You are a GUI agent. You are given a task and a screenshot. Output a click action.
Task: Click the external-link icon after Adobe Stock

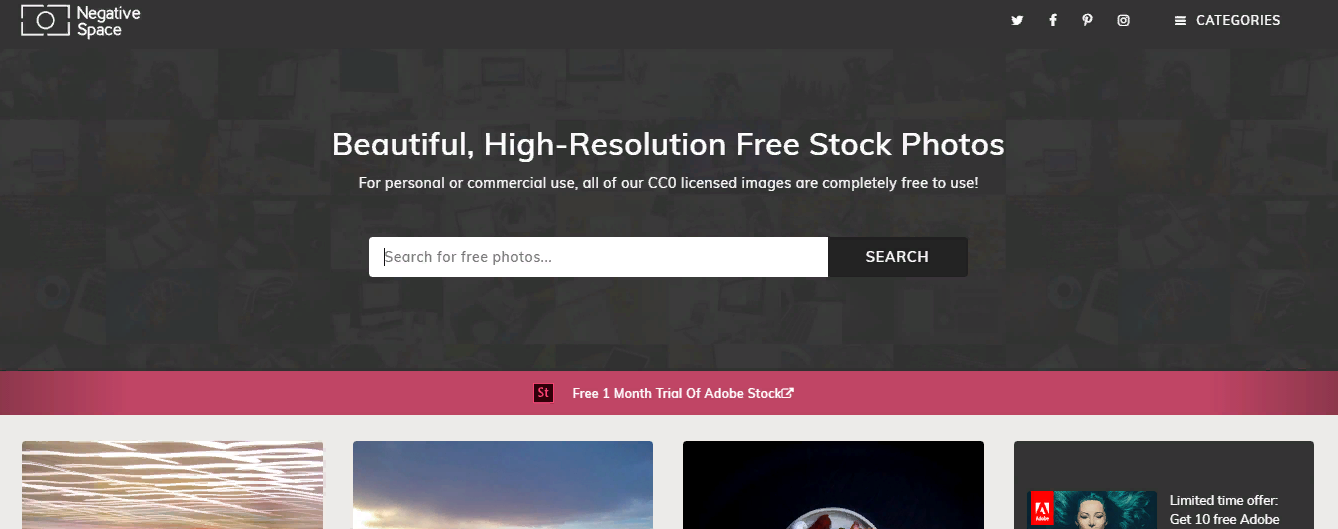click(x=788, y=393)
